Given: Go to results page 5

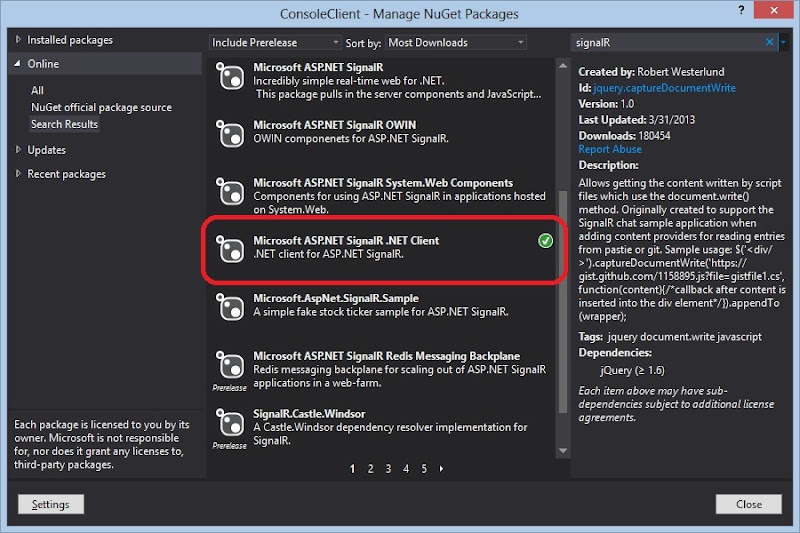Looking at the screenshot, I should [424, 468].
